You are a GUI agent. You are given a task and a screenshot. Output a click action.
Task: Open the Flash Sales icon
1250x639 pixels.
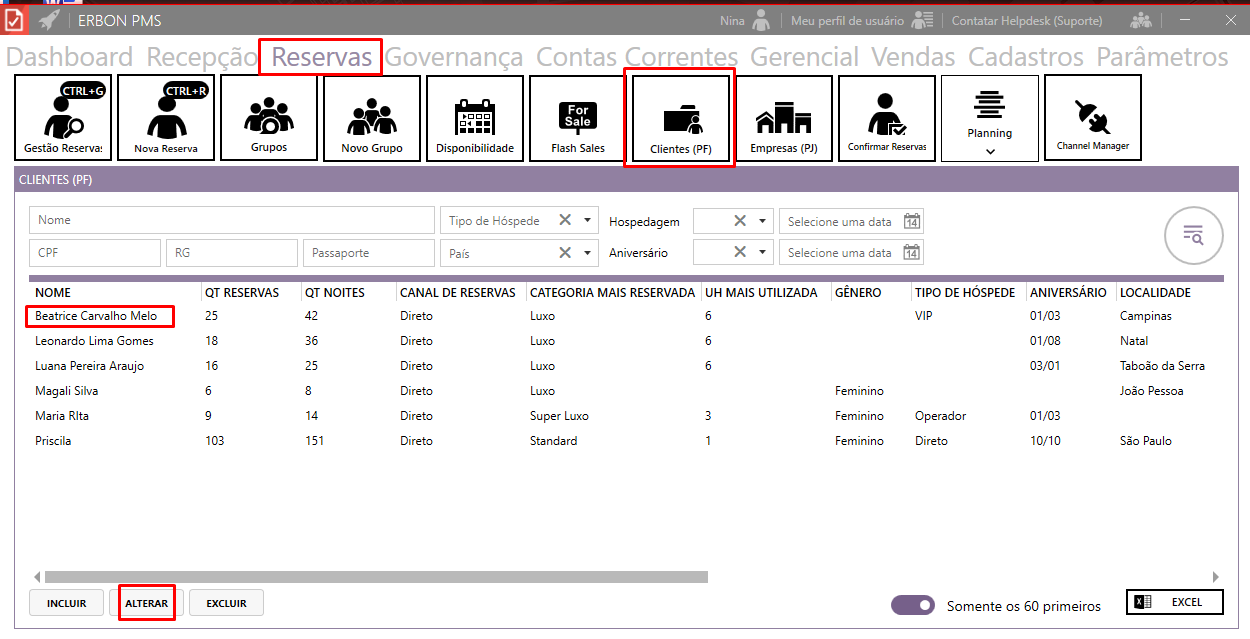(578, 118)
